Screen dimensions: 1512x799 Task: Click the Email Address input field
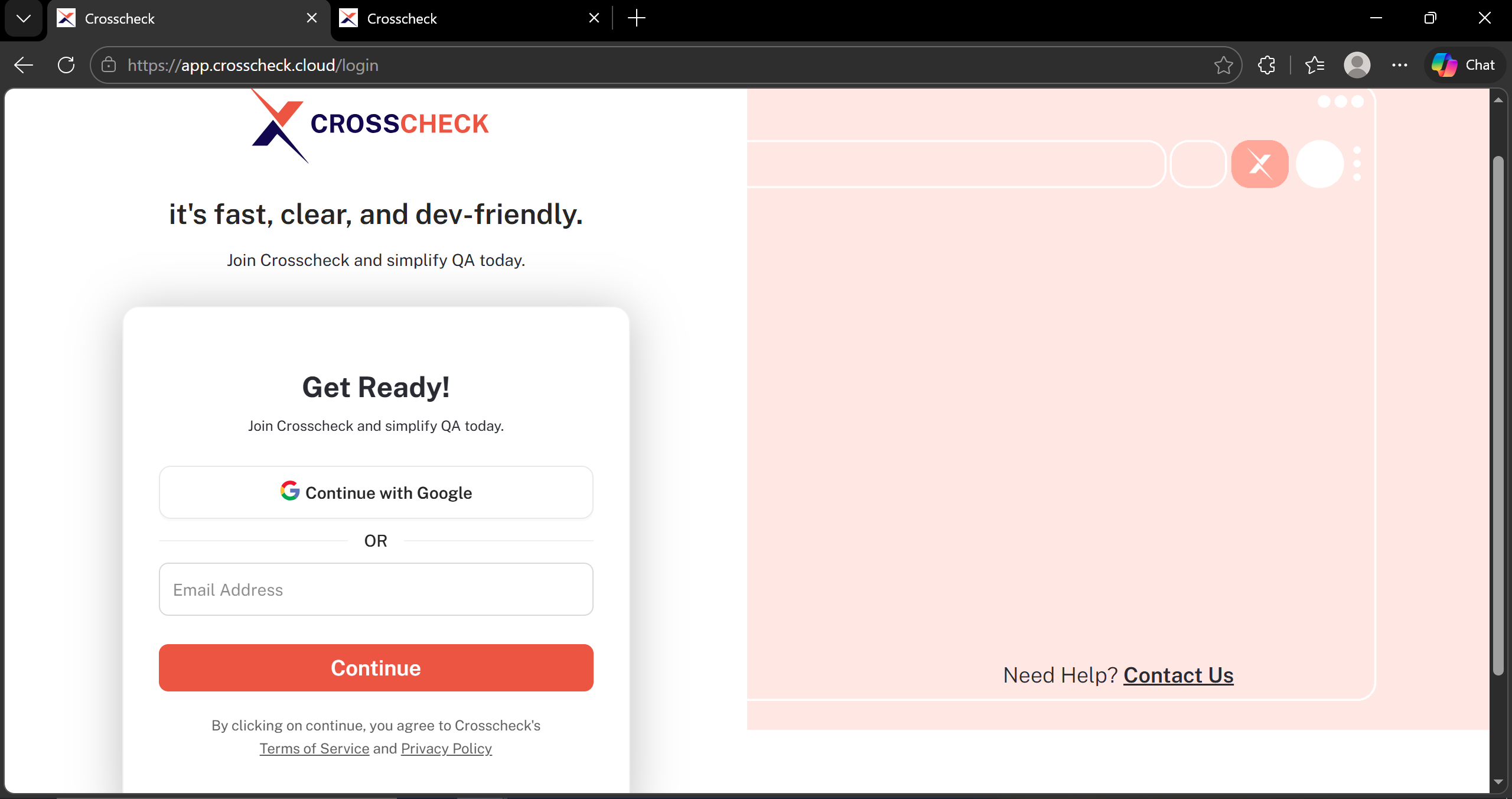click(x=376, y=589)
